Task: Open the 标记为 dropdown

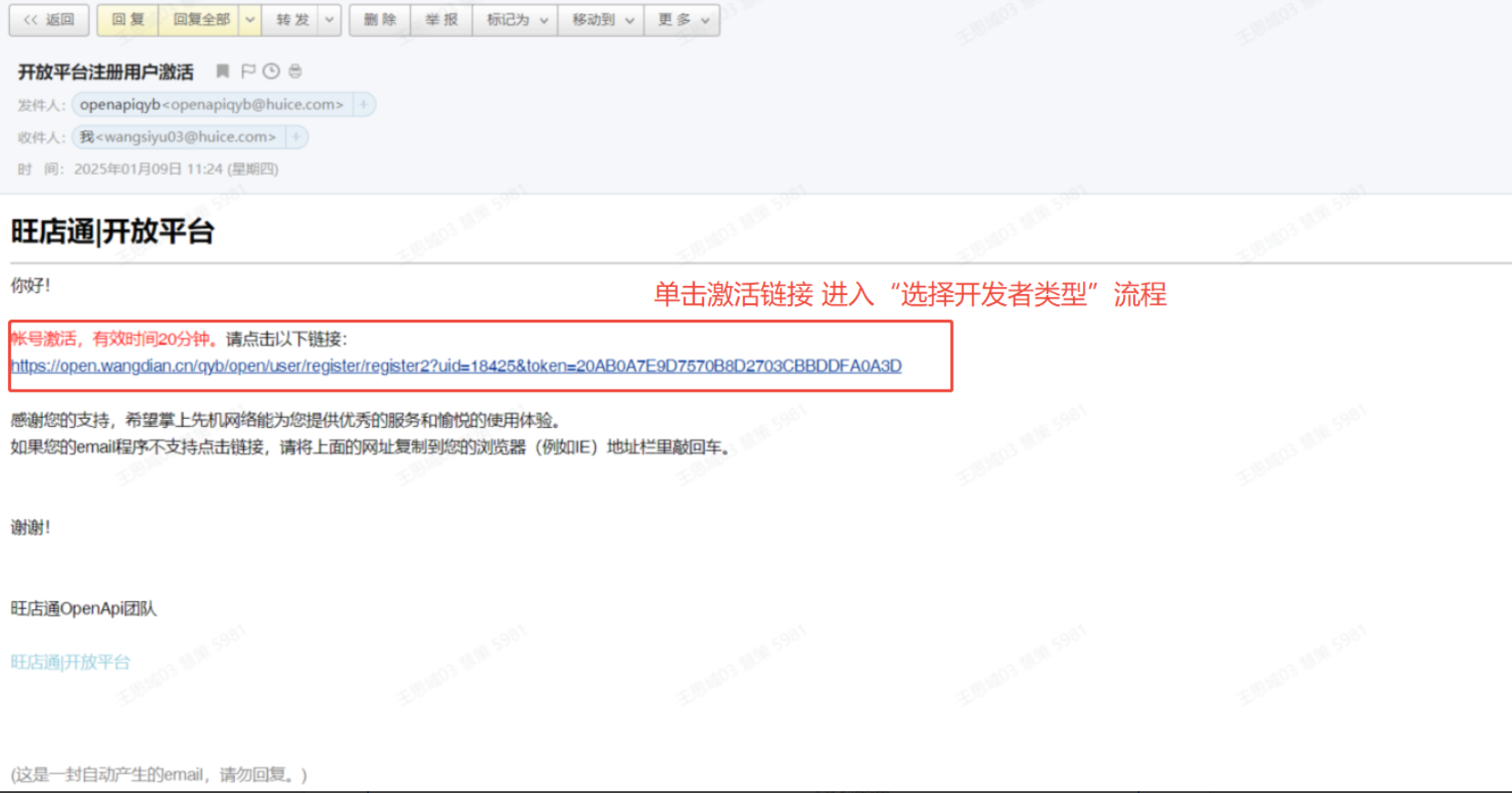Action: click(516, 20)
